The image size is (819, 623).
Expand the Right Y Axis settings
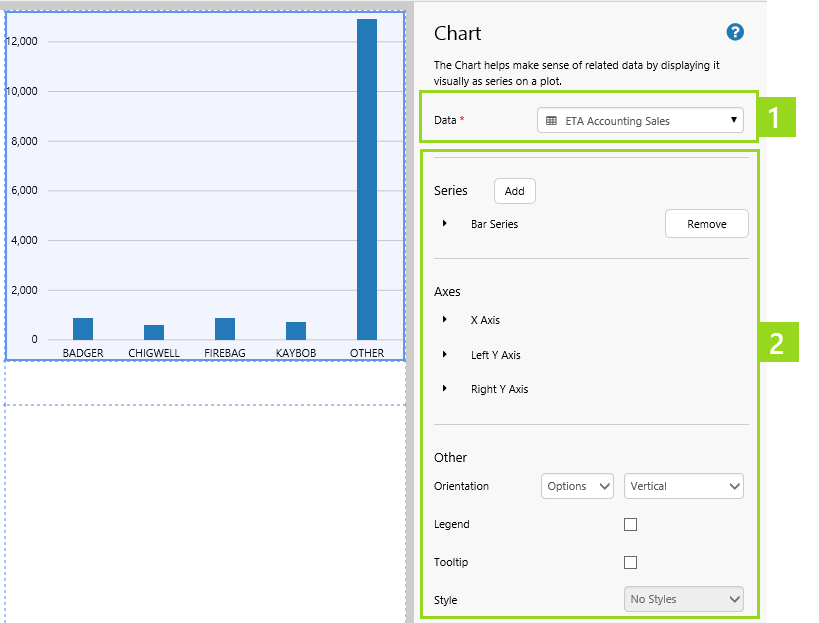pos(445,389)
